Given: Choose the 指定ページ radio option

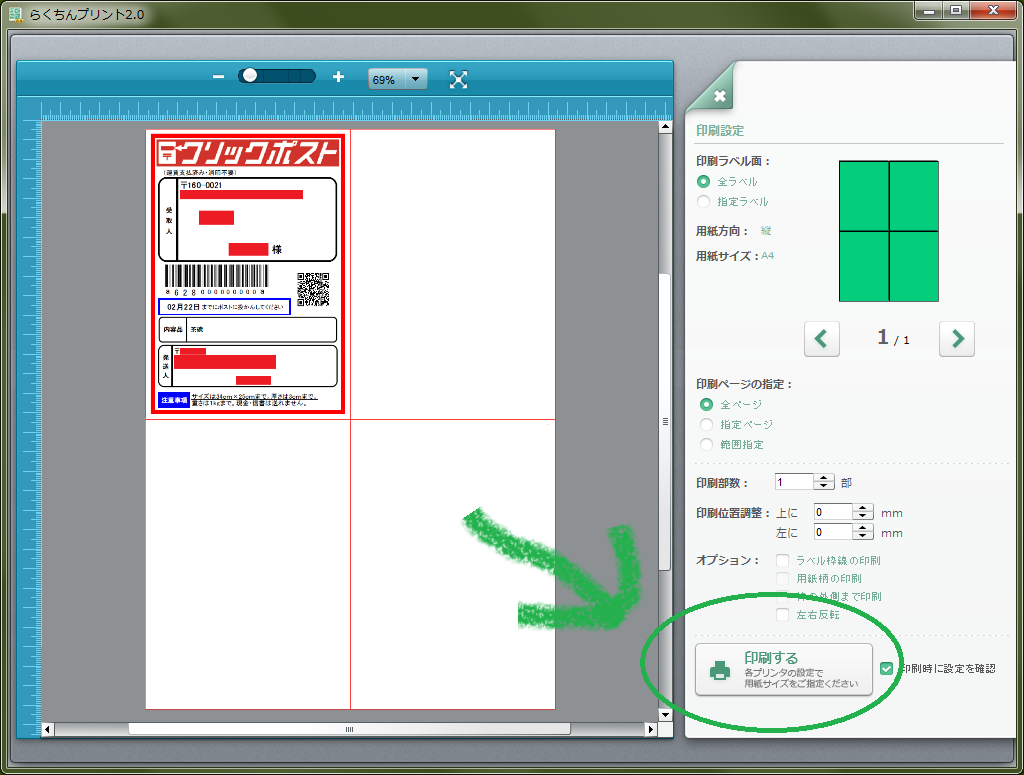Looking at the screenshot, I should tap(706, 424).
